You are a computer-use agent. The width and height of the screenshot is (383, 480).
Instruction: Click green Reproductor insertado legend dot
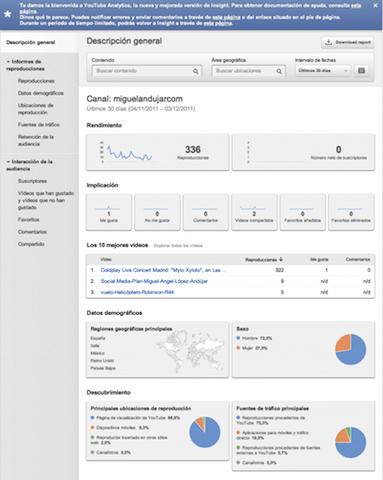pyautogui.click(x=92, y=437)
